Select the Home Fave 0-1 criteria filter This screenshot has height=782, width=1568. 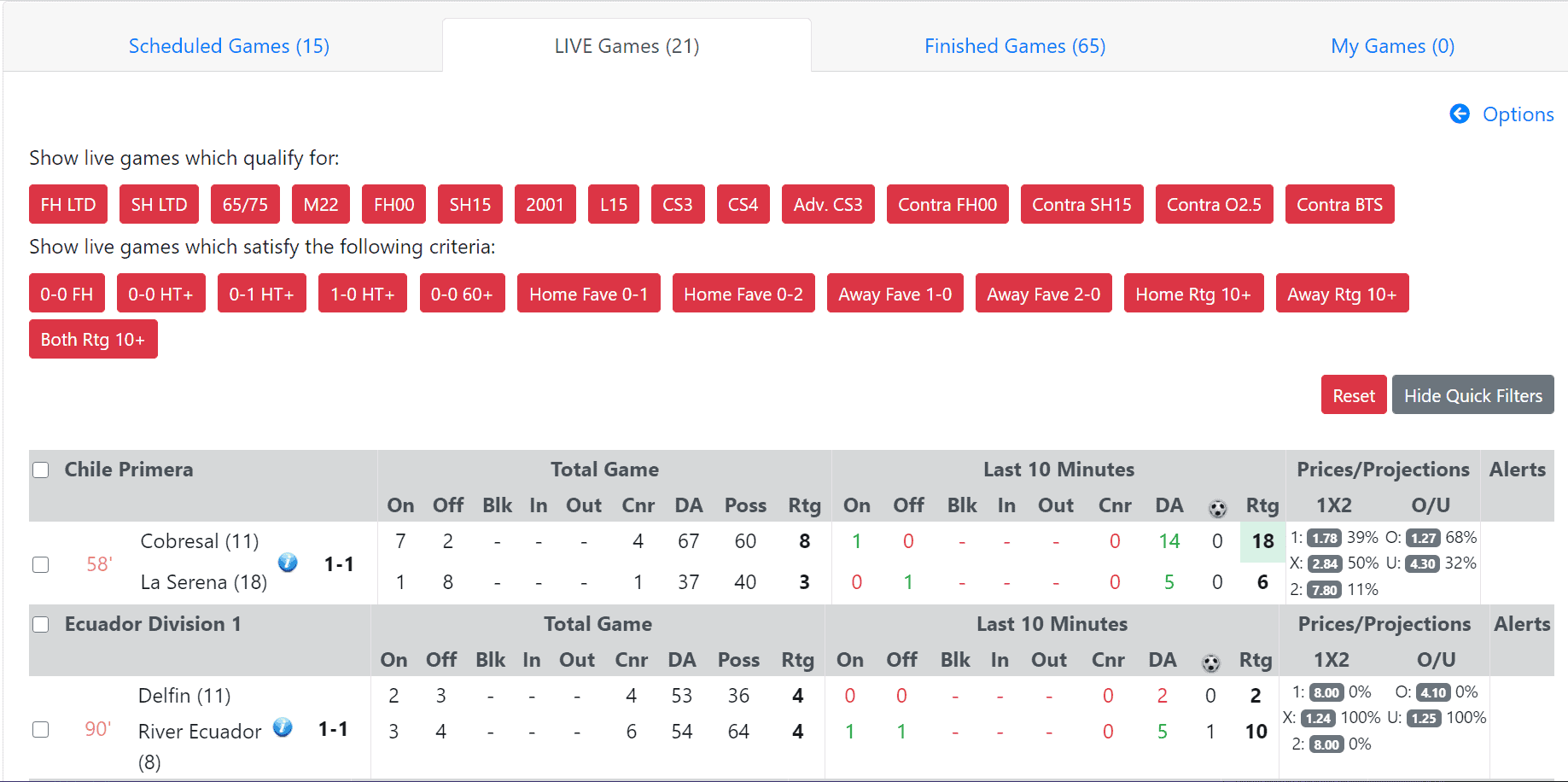[588, 293]
